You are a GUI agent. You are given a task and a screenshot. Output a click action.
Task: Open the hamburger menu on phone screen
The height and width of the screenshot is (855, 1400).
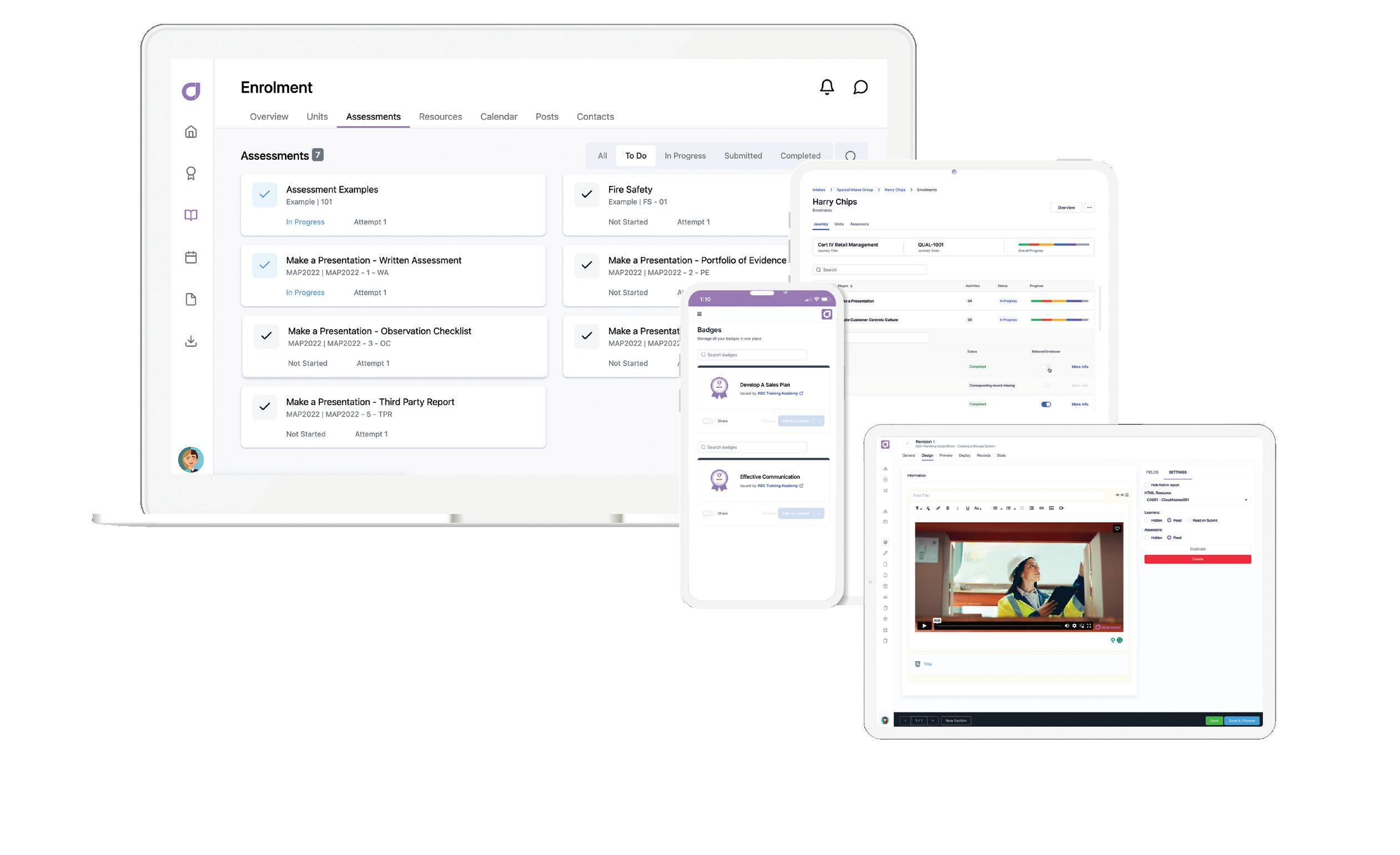(x=699, y=314)
